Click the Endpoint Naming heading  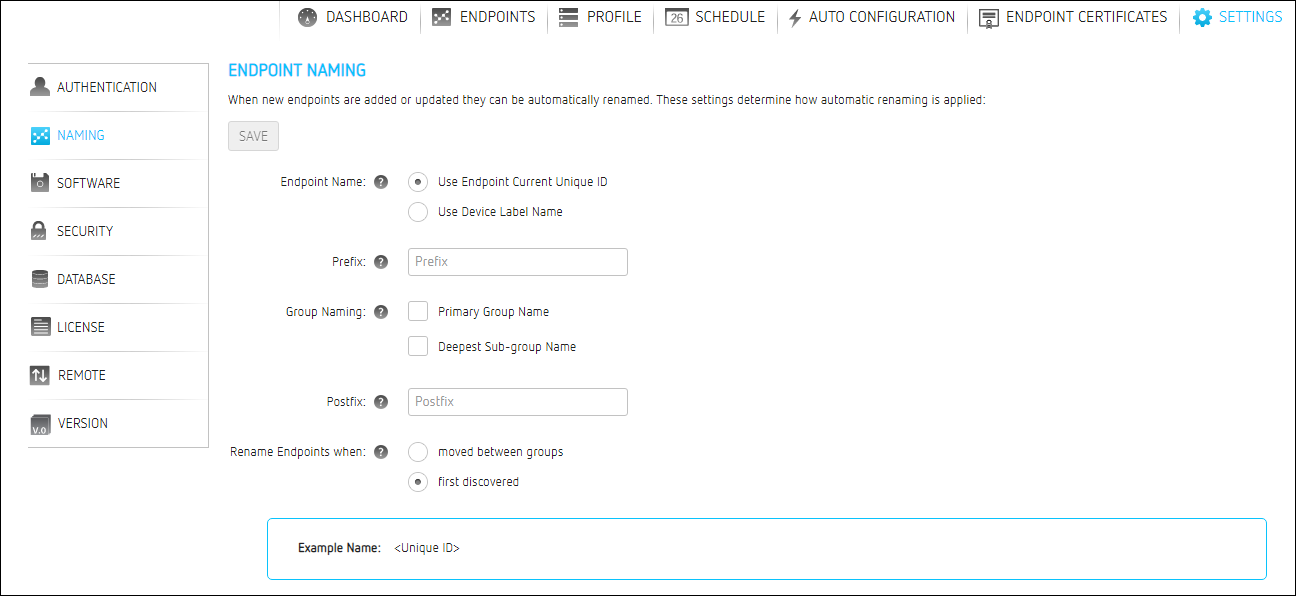click(x=297, y=70)
